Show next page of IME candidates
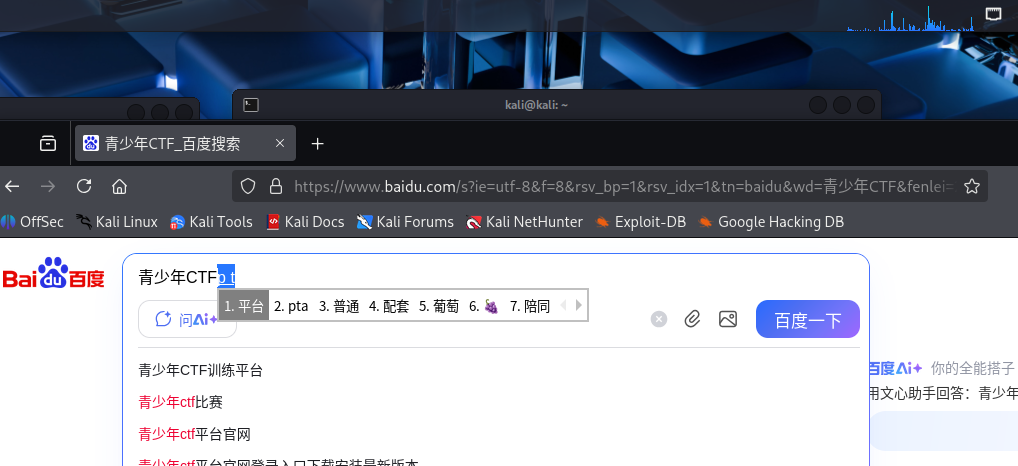Screen dimensions: 1018x466 [578, 306]
